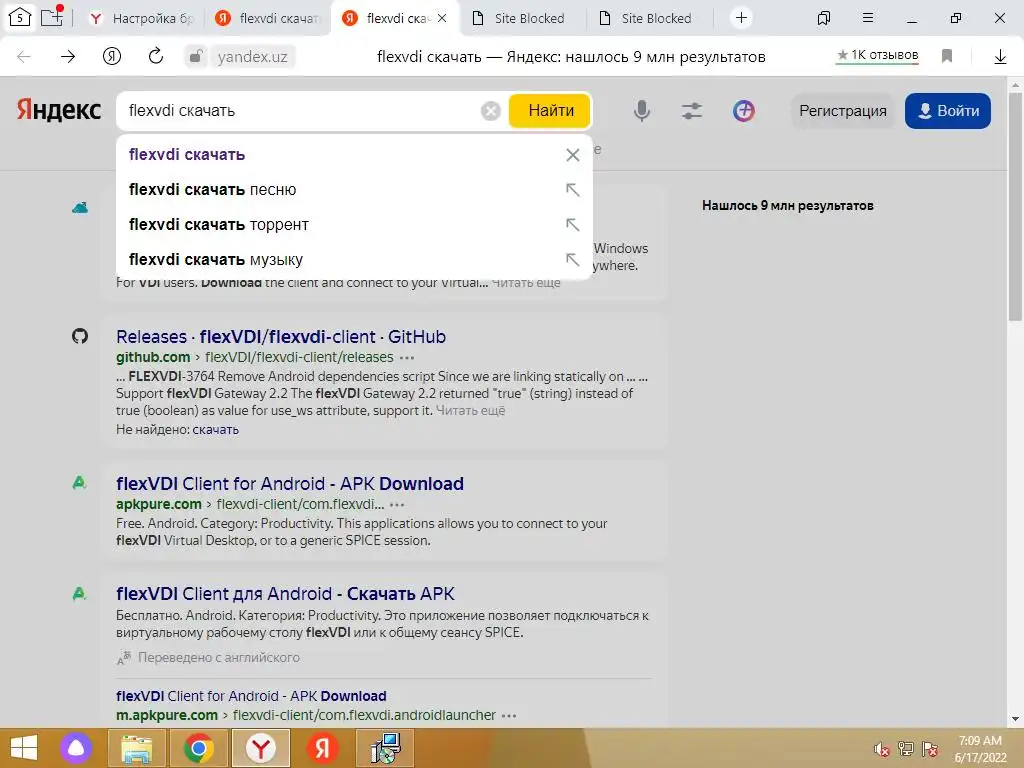Click the scrollbar down arrow
The width and height of the screenshot is (1024, 768).
tap(1015, 720)
